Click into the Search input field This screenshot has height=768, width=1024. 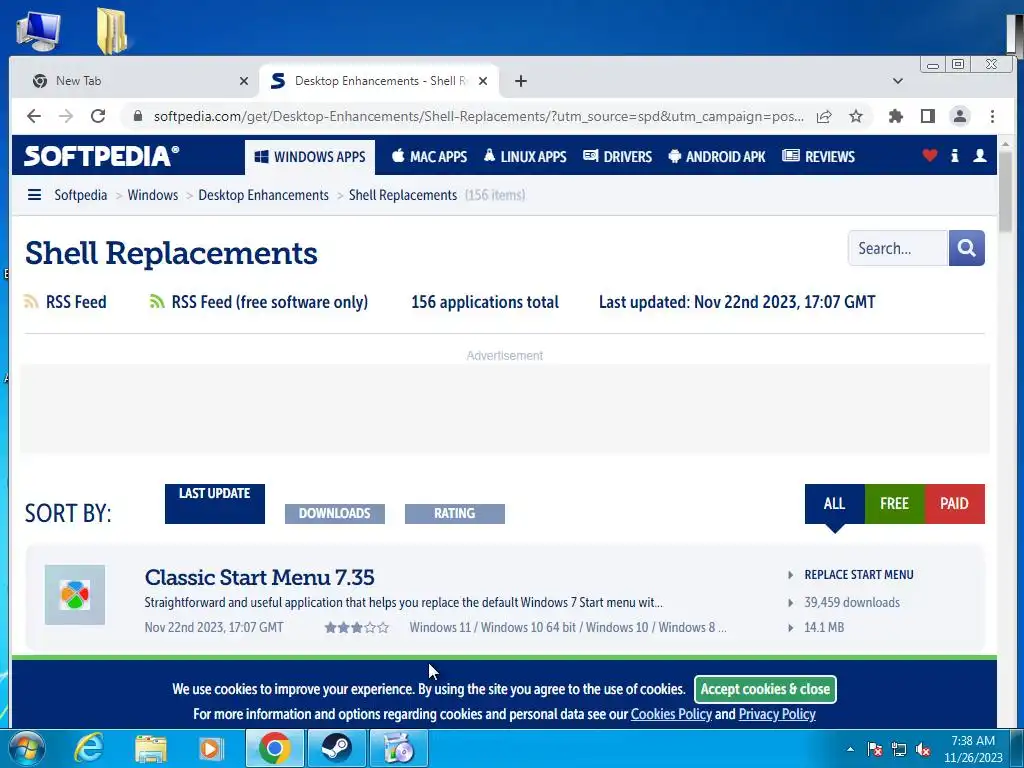coord(898,248)
